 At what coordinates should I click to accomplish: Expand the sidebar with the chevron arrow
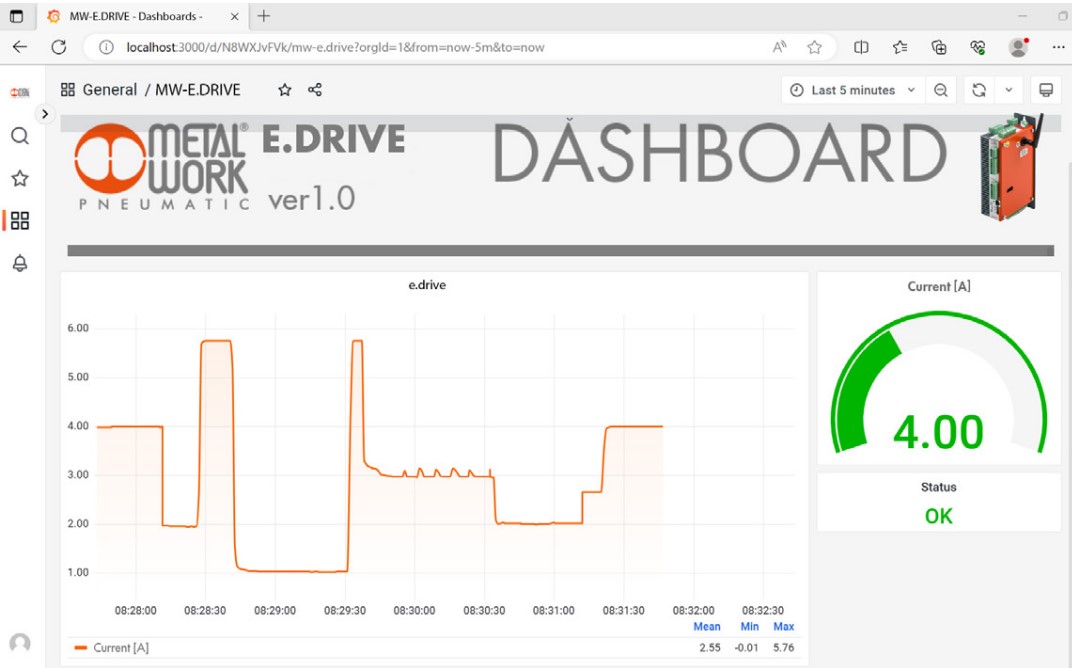point(44,114)
